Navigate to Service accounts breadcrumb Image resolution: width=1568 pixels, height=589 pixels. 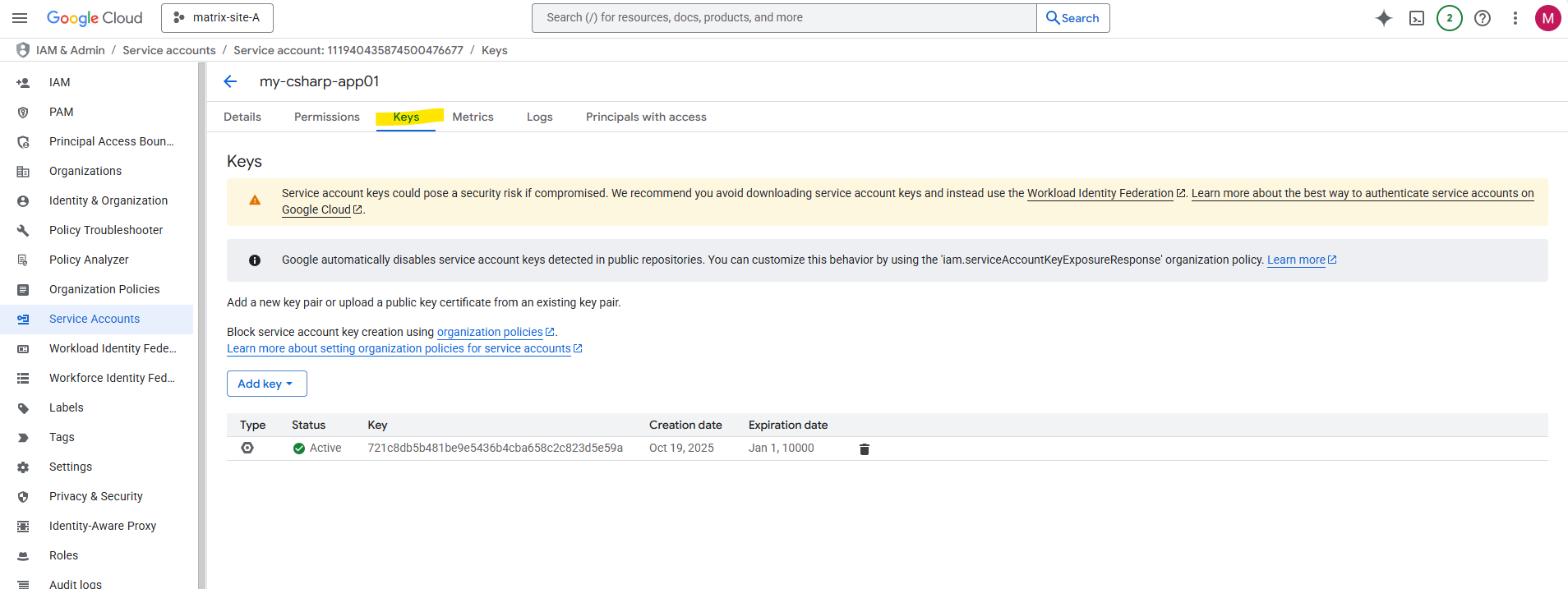(168, 50)
